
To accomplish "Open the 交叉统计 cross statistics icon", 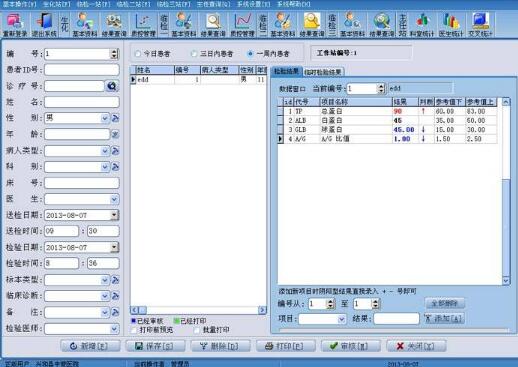I will pyautogui.click(x=480, y=24).
